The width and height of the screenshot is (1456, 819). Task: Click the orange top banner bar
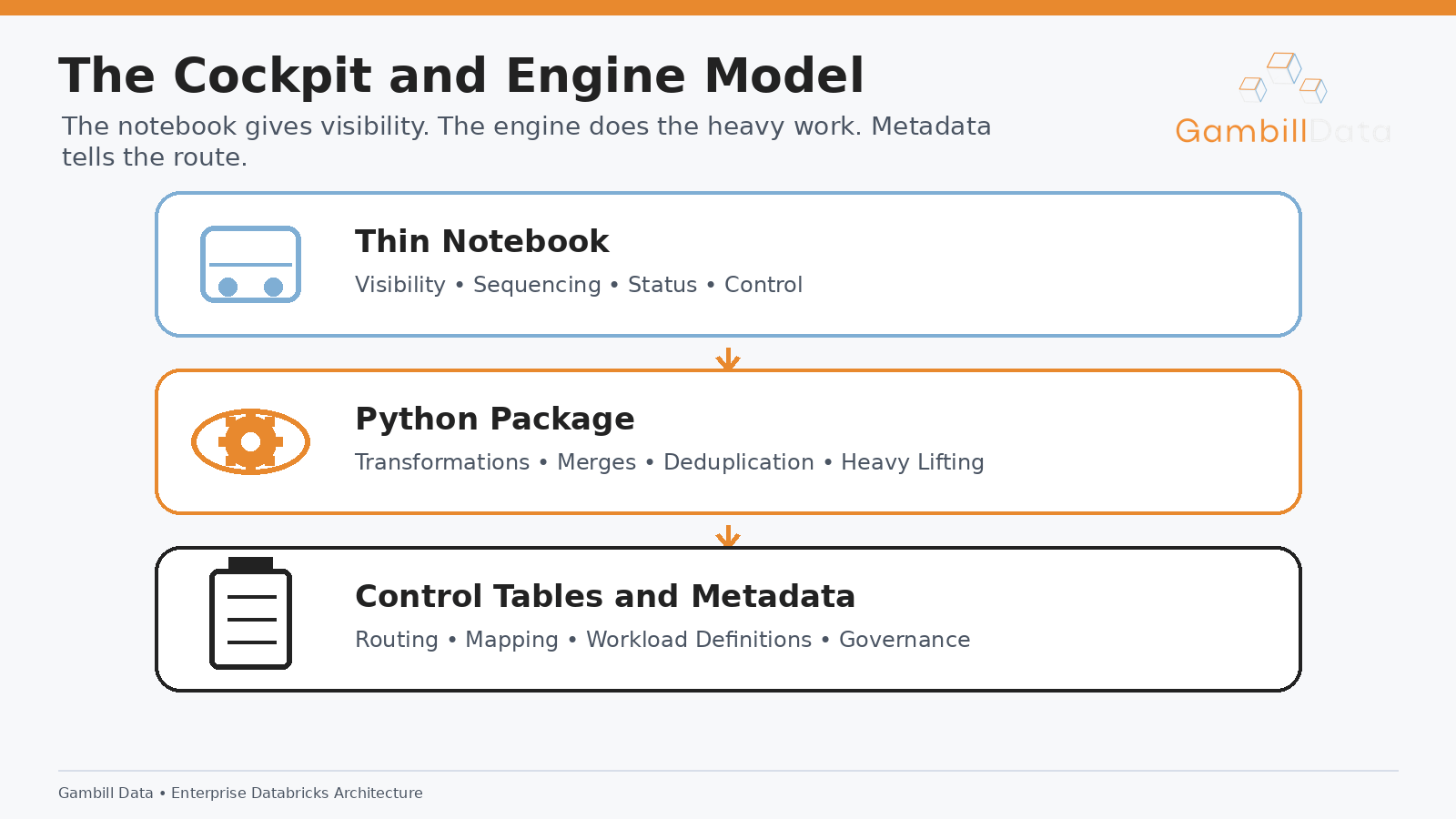[728, 7]
